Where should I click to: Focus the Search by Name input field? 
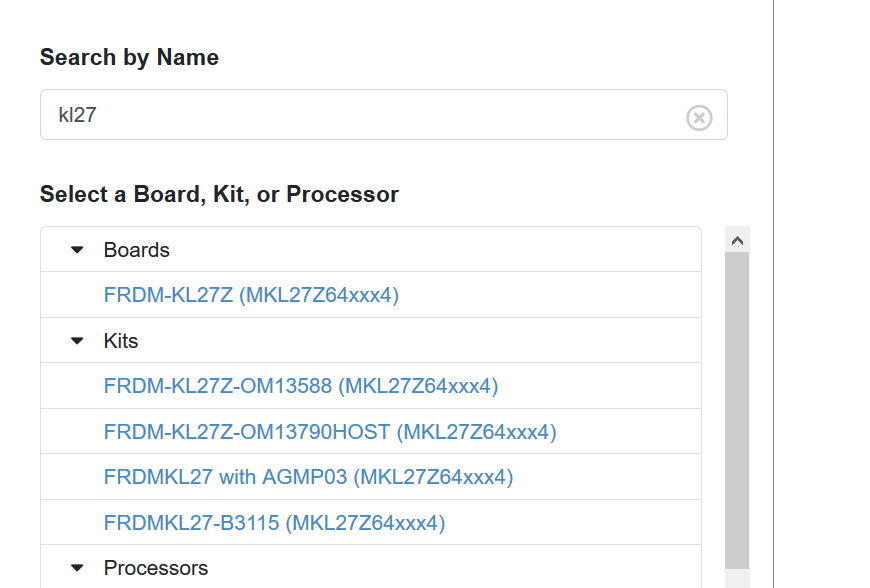click(x=360, y=115)
